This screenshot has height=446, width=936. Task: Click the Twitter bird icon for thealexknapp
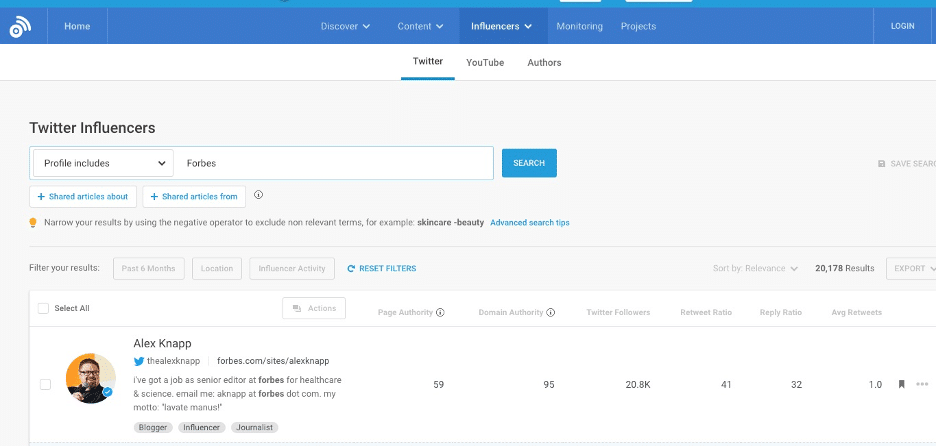pyautogui.click(x=139, y=360)
